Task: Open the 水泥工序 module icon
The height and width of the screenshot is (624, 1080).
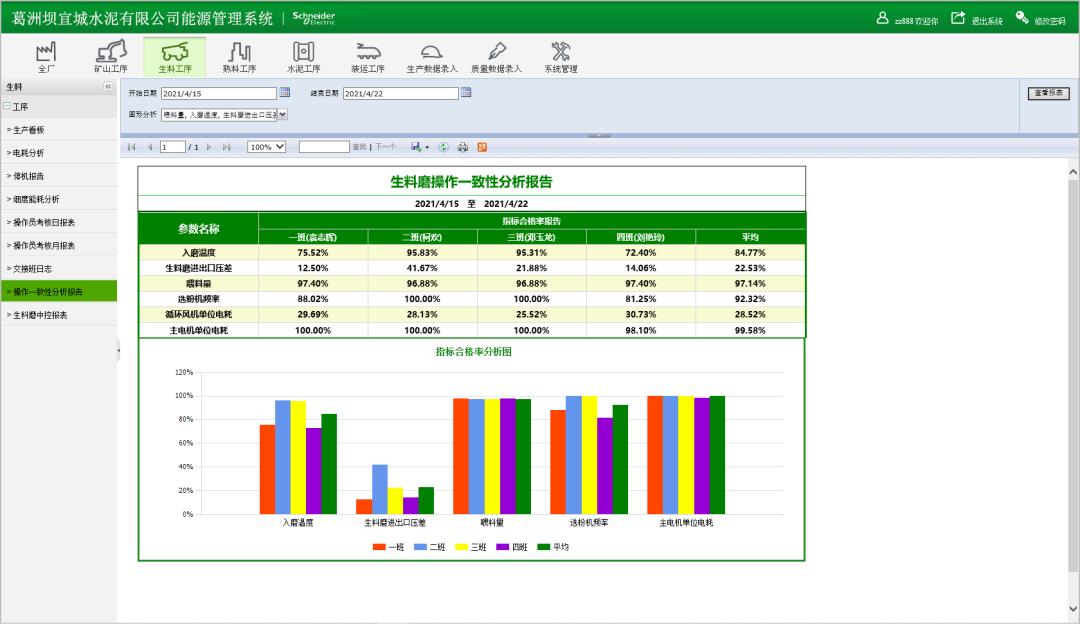Action: [303, 56]
